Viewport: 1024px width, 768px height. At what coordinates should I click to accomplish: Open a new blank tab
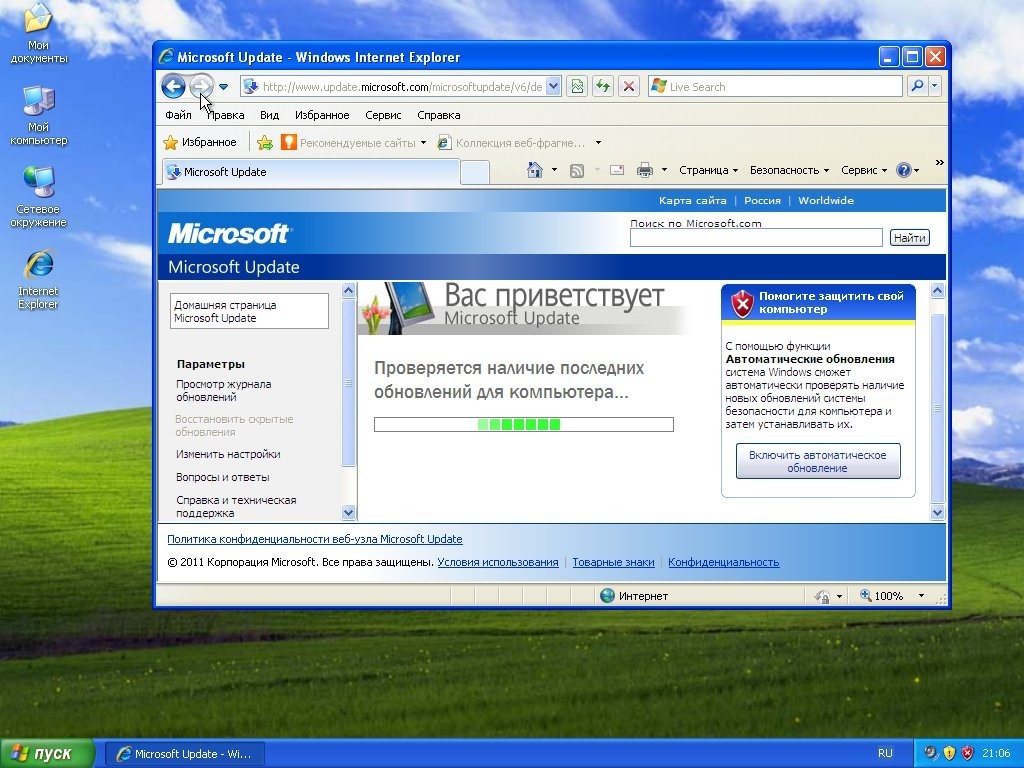pyautogui.click(x=475, y=172)
